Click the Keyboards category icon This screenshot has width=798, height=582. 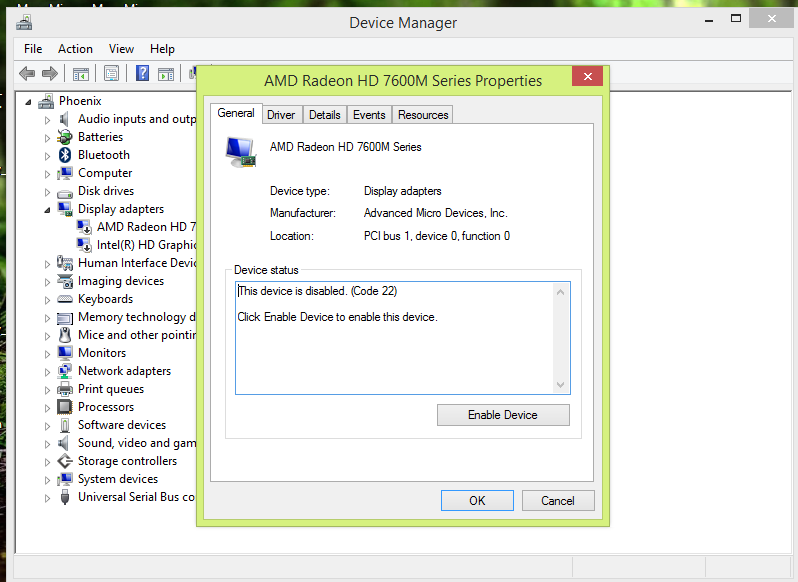tap(65, 299)
